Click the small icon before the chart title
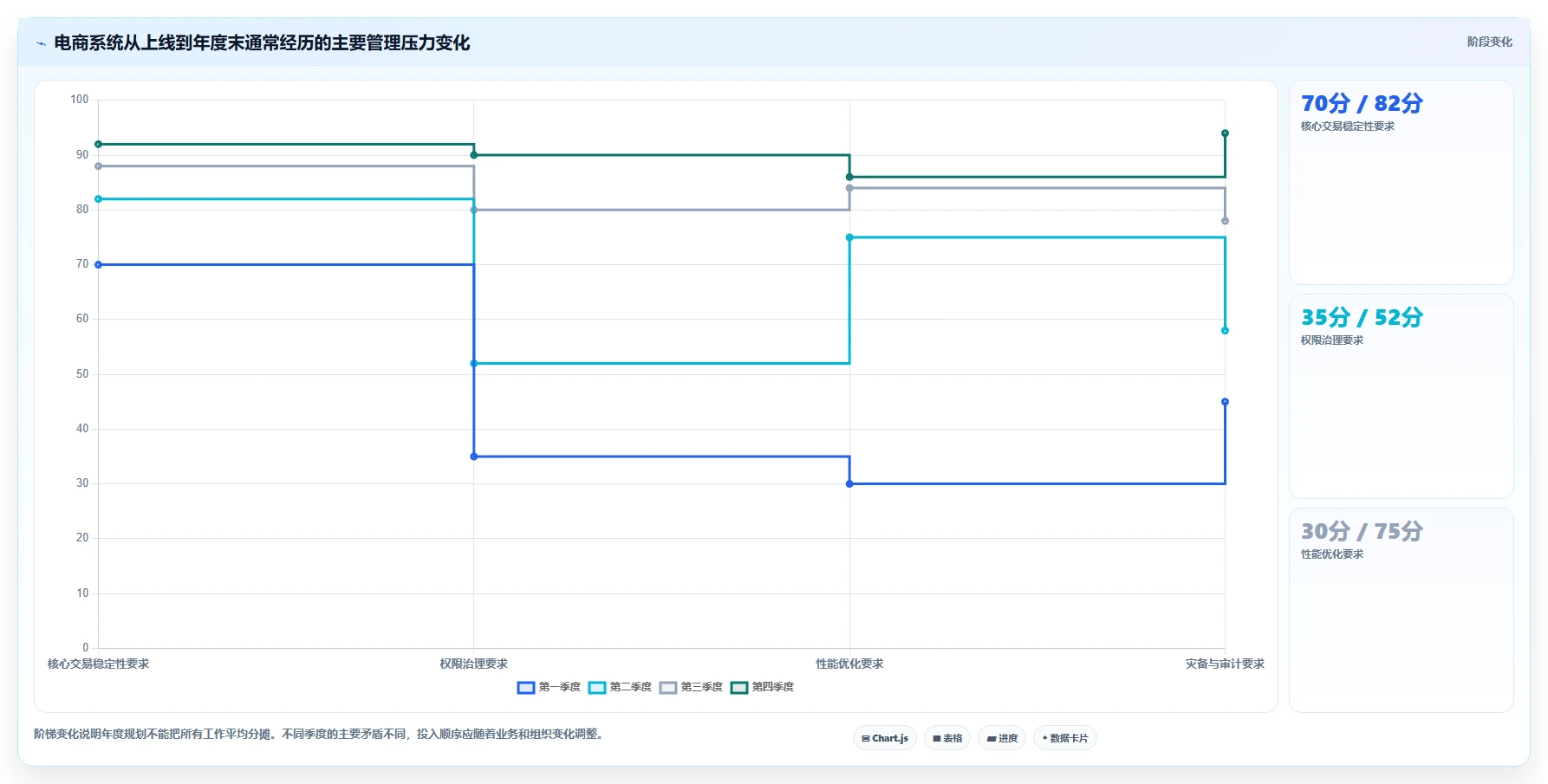Screen dimensions: 1548x784 click(x=41, y=43)
